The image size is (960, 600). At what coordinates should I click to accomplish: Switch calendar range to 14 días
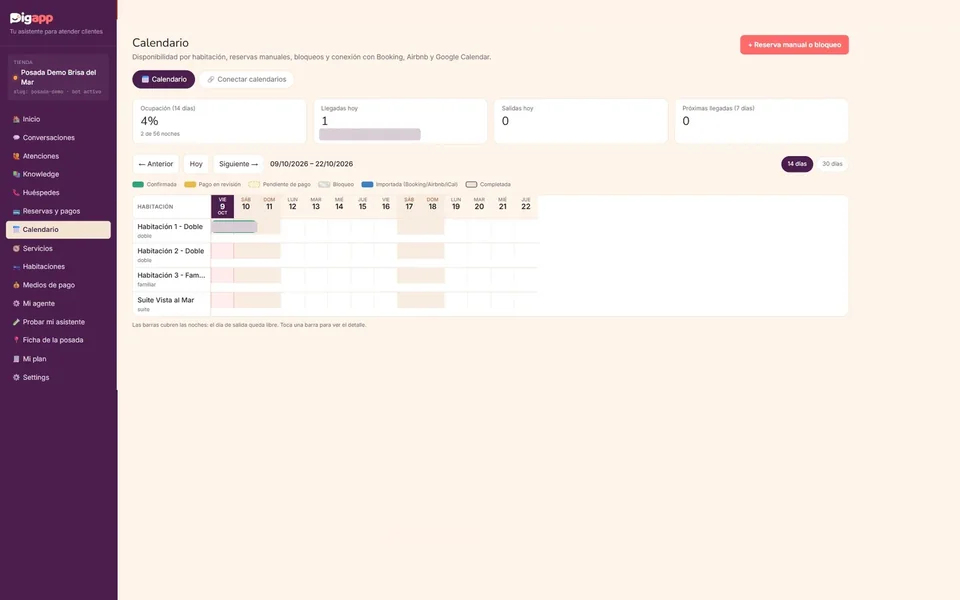point(797,164)
